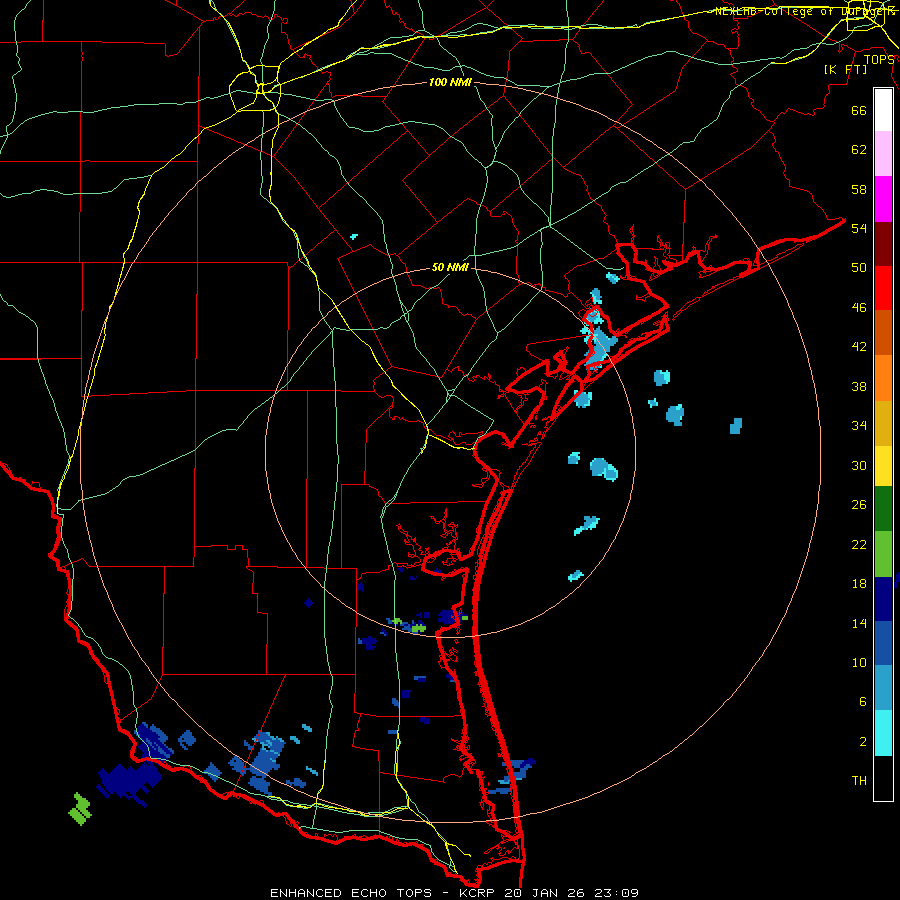Click the '[K FT]' units label
The width and height of the screenshot is (900, 900).
pos(845,70)
